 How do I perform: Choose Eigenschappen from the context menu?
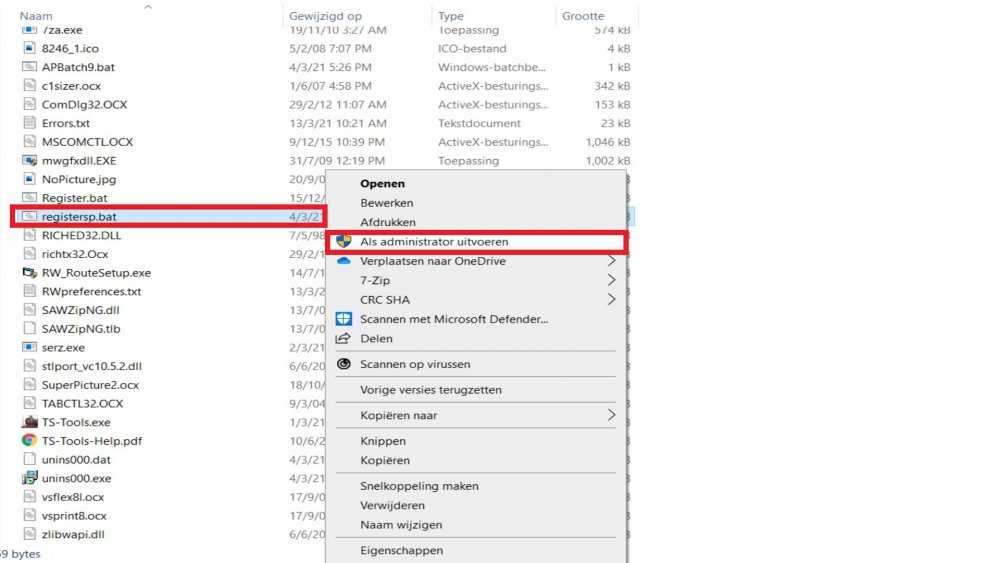pos(401,550)
